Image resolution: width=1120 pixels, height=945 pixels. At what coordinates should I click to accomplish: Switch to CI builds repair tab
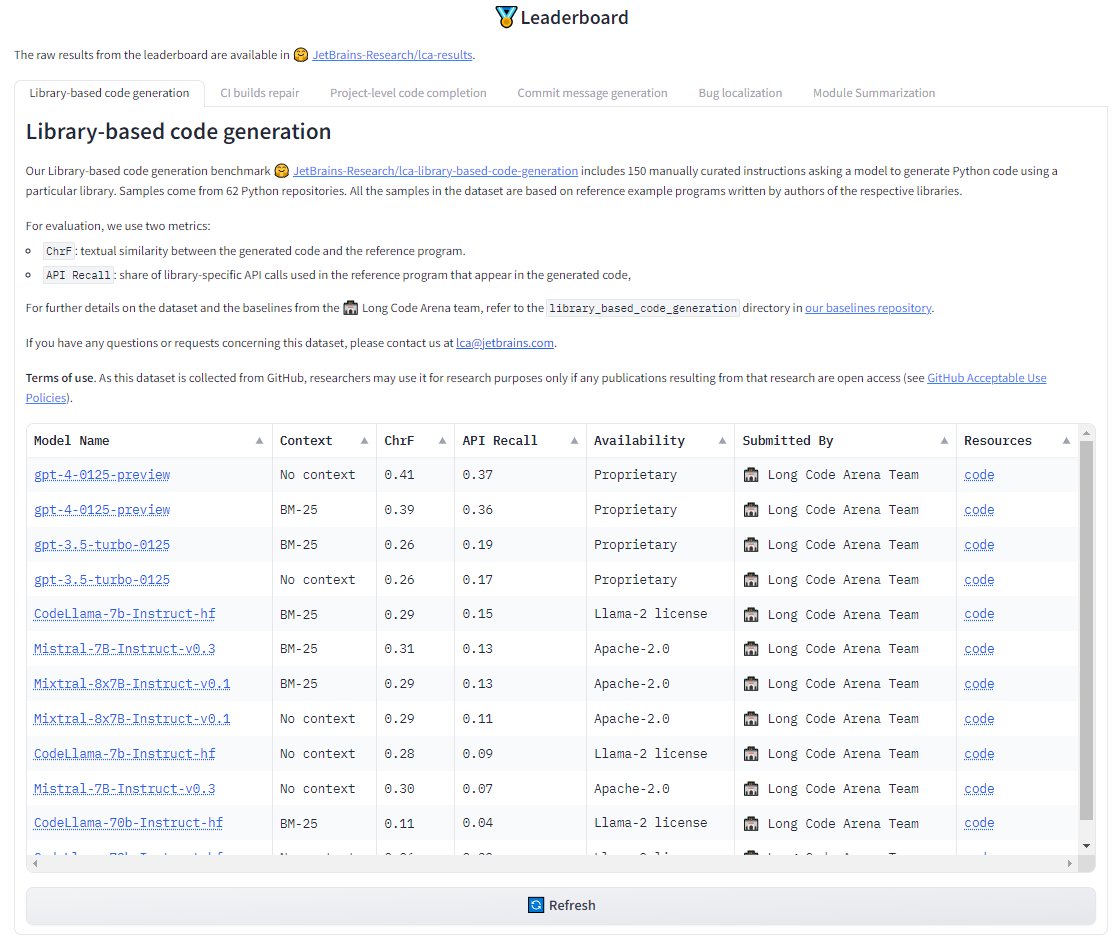pyautogui.click(x=259, y=93)
